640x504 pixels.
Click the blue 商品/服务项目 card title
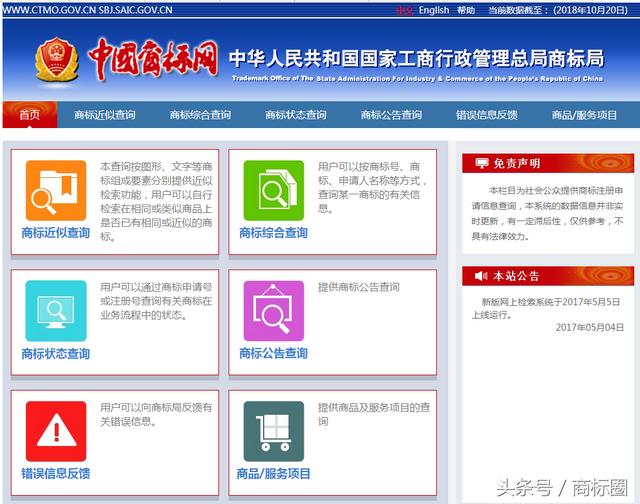point(273,473)
